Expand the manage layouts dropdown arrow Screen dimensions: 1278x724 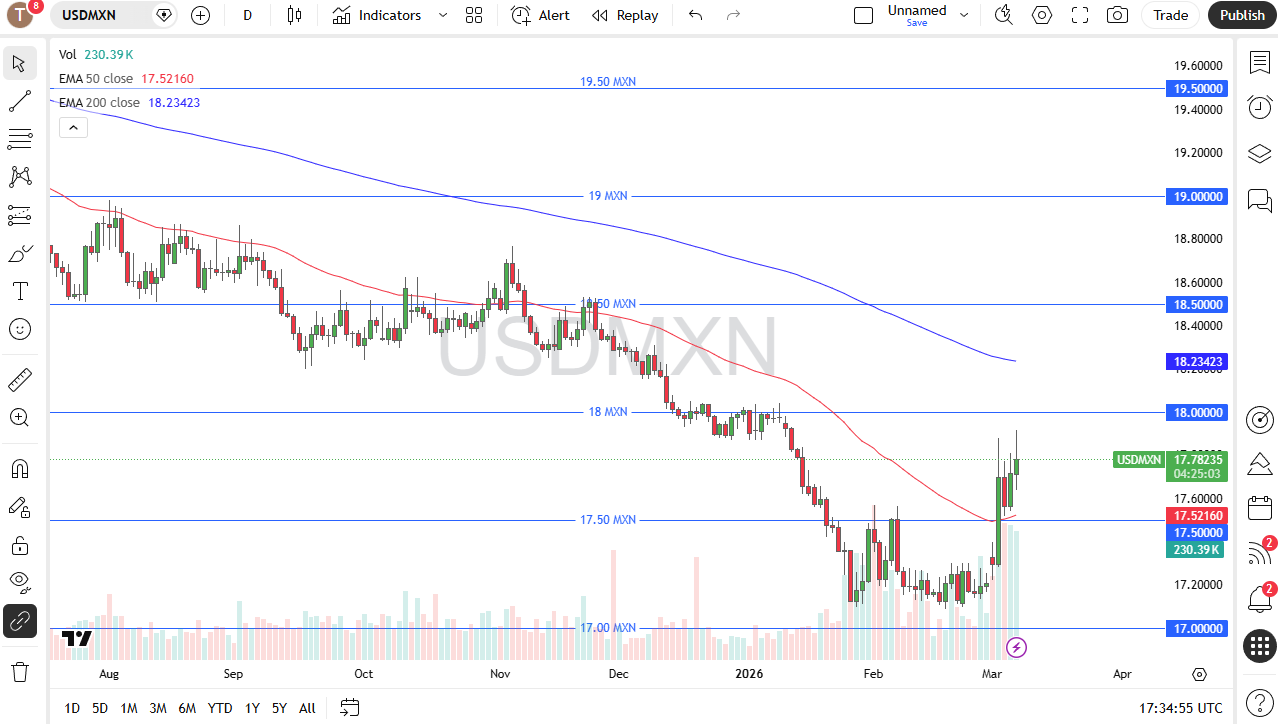[x=964, y=15]
